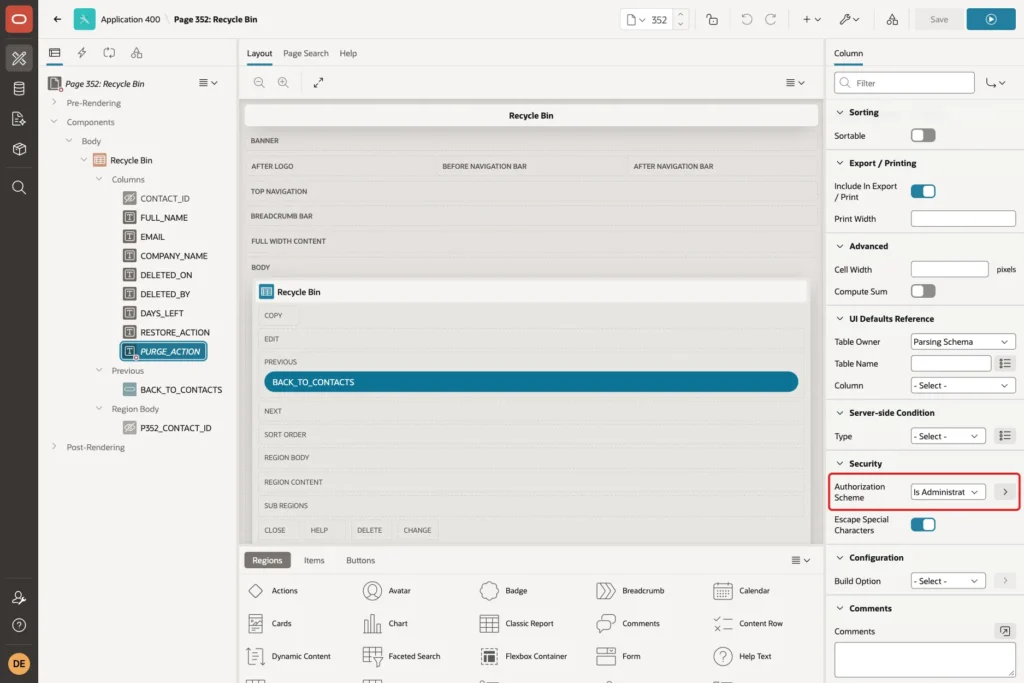Switch to the Rendering tree tab icon

55,53
